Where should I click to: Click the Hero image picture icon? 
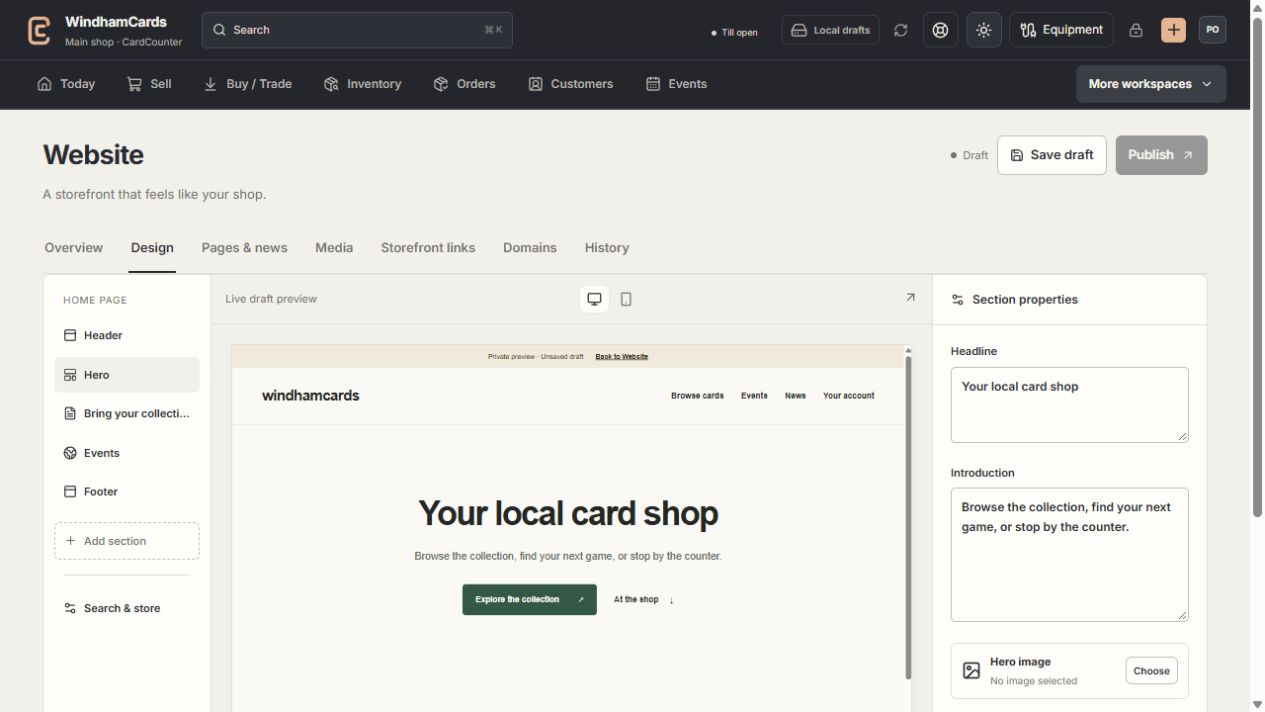coord(971,671)
